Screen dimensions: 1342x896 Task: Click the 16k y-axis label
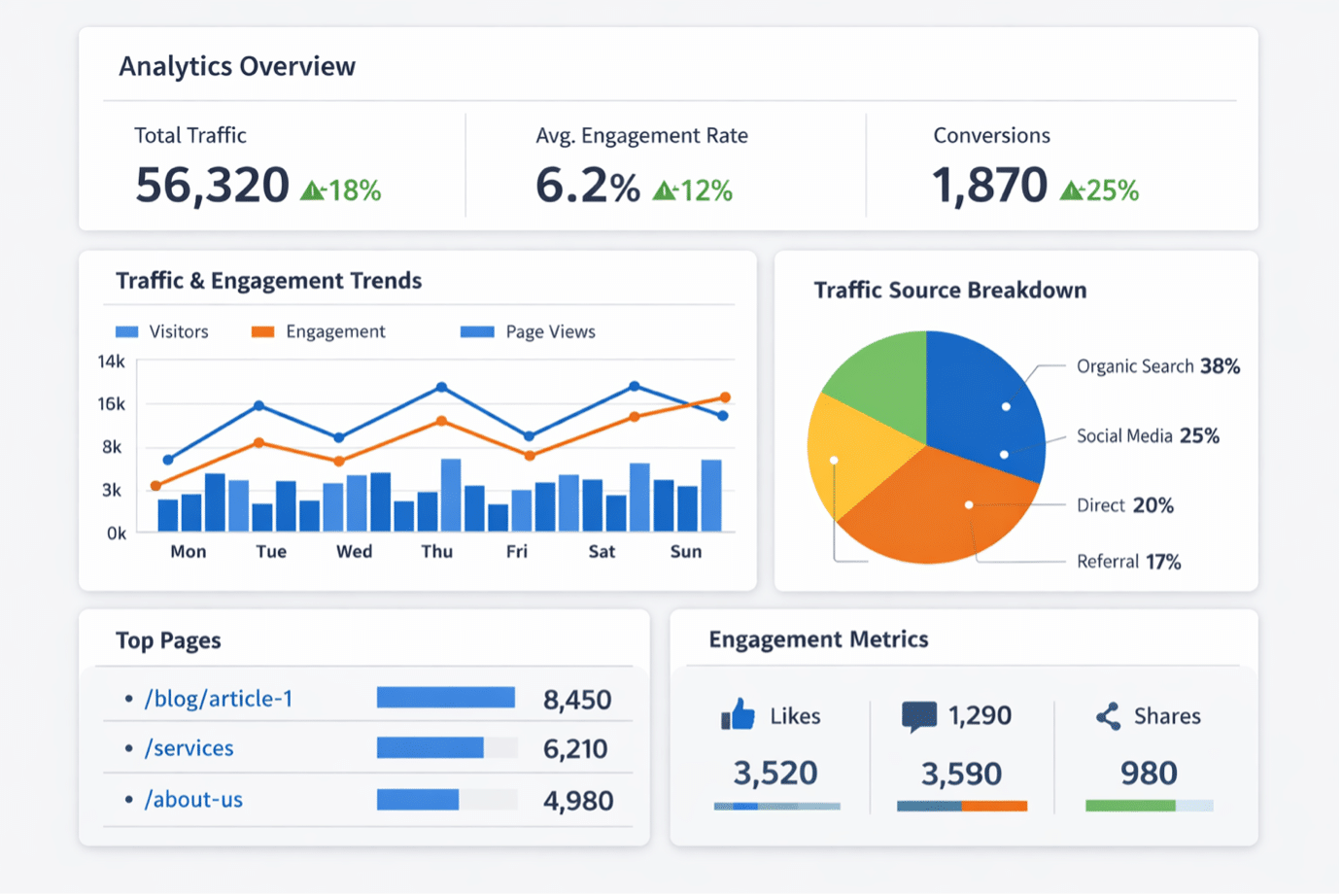pos(111,404)
